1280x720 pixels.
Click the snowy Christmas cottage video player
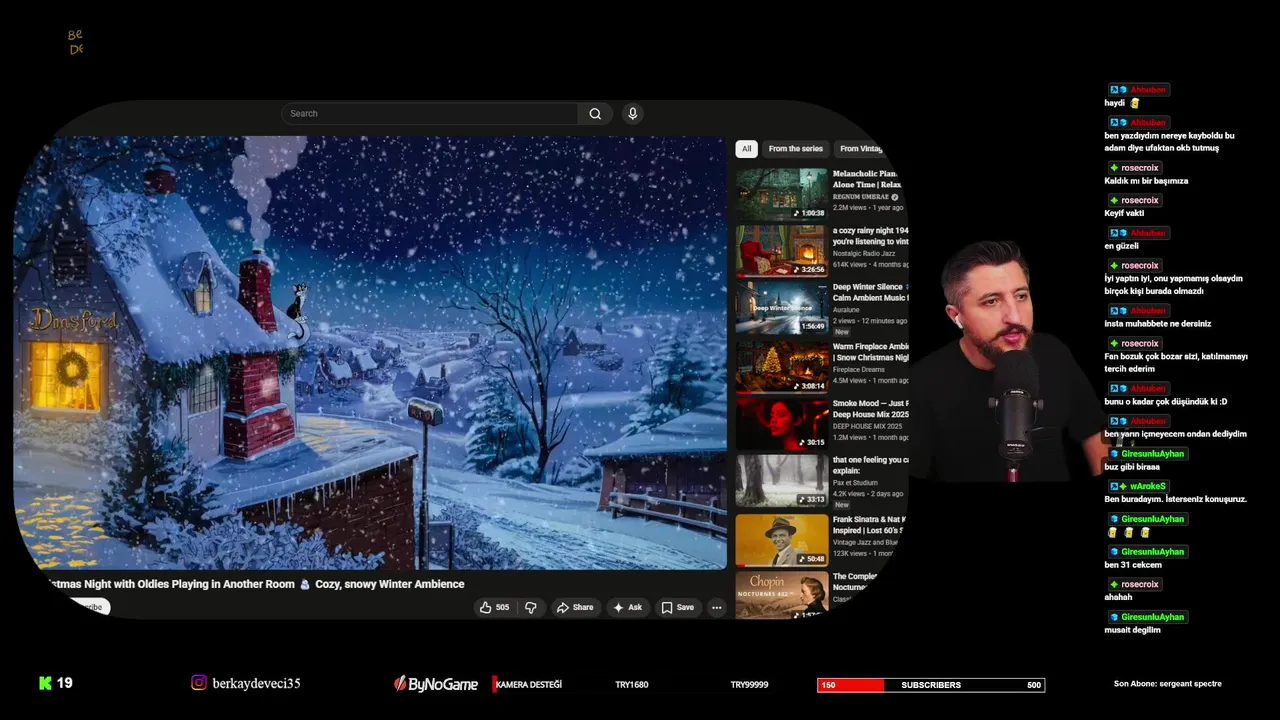(370, 352)
